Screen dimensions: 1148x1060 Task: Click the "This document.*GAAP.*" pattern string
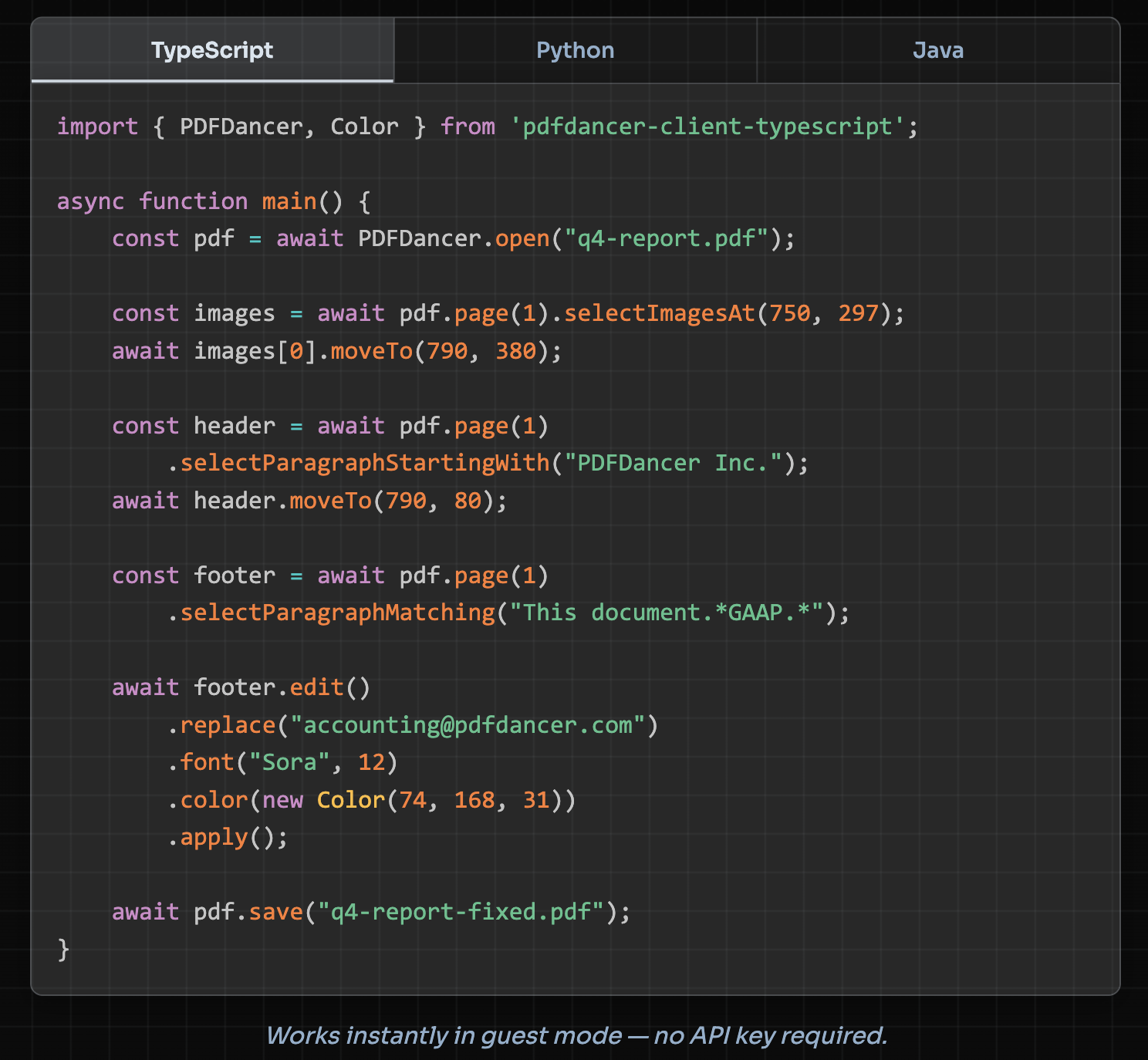667,613
